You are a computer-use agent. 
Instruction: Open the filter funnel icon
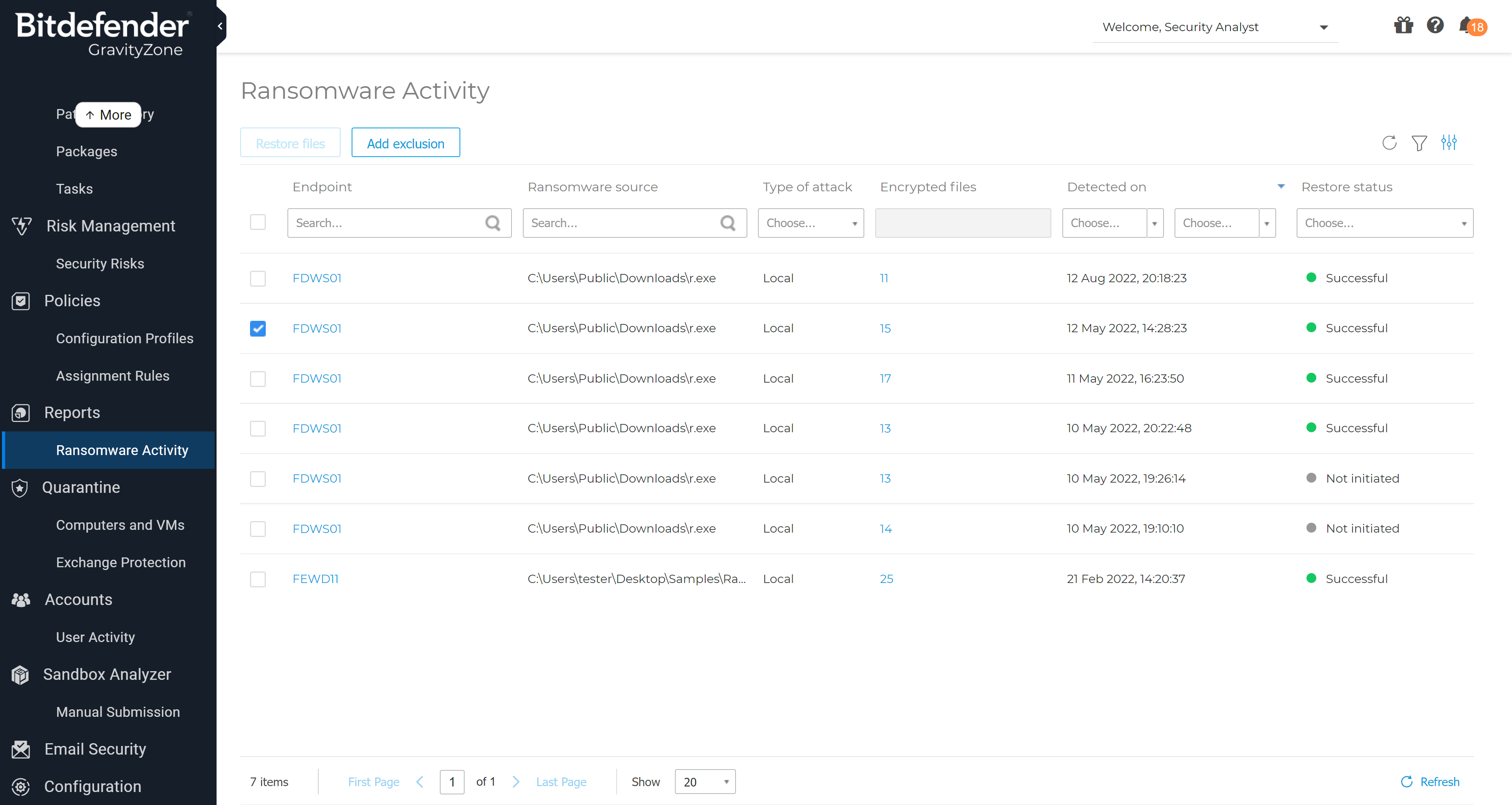pos(1419,142)
